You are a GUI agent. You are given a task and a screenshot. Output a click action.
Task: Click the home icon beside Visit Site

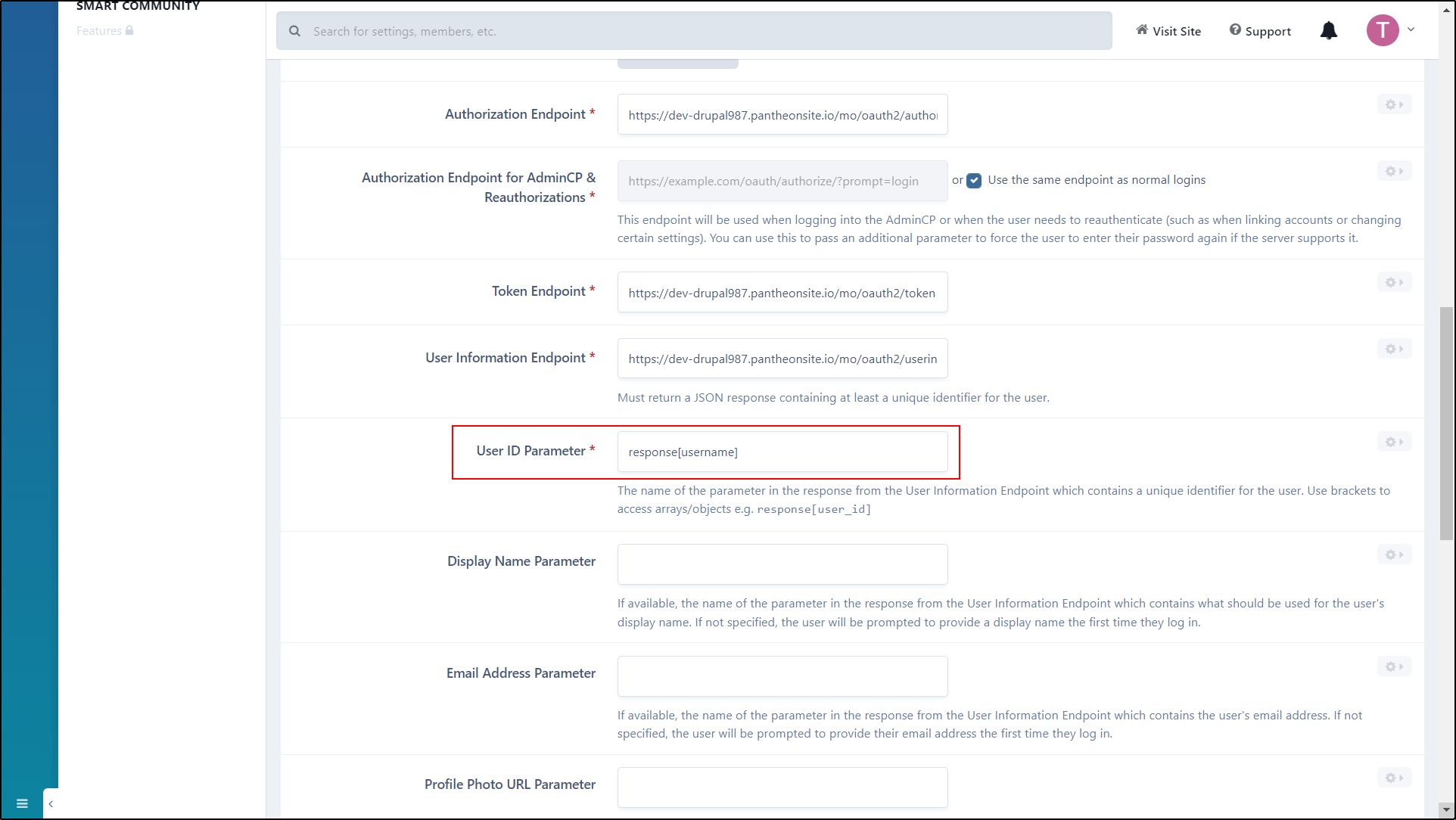click(x=1142, y=30)
